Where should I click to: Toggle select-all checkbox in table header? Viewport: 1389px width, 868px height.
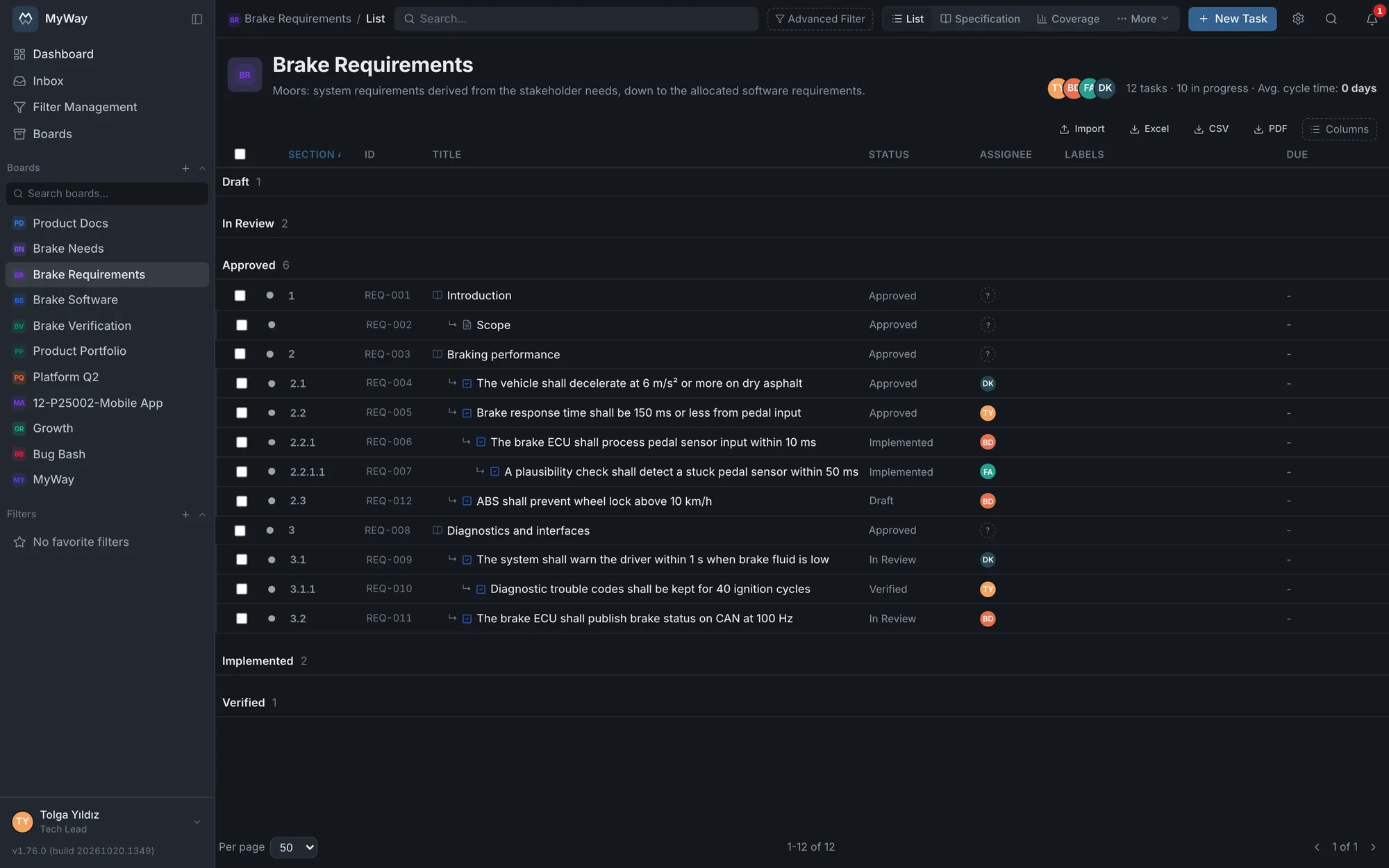tap(240, 154)
